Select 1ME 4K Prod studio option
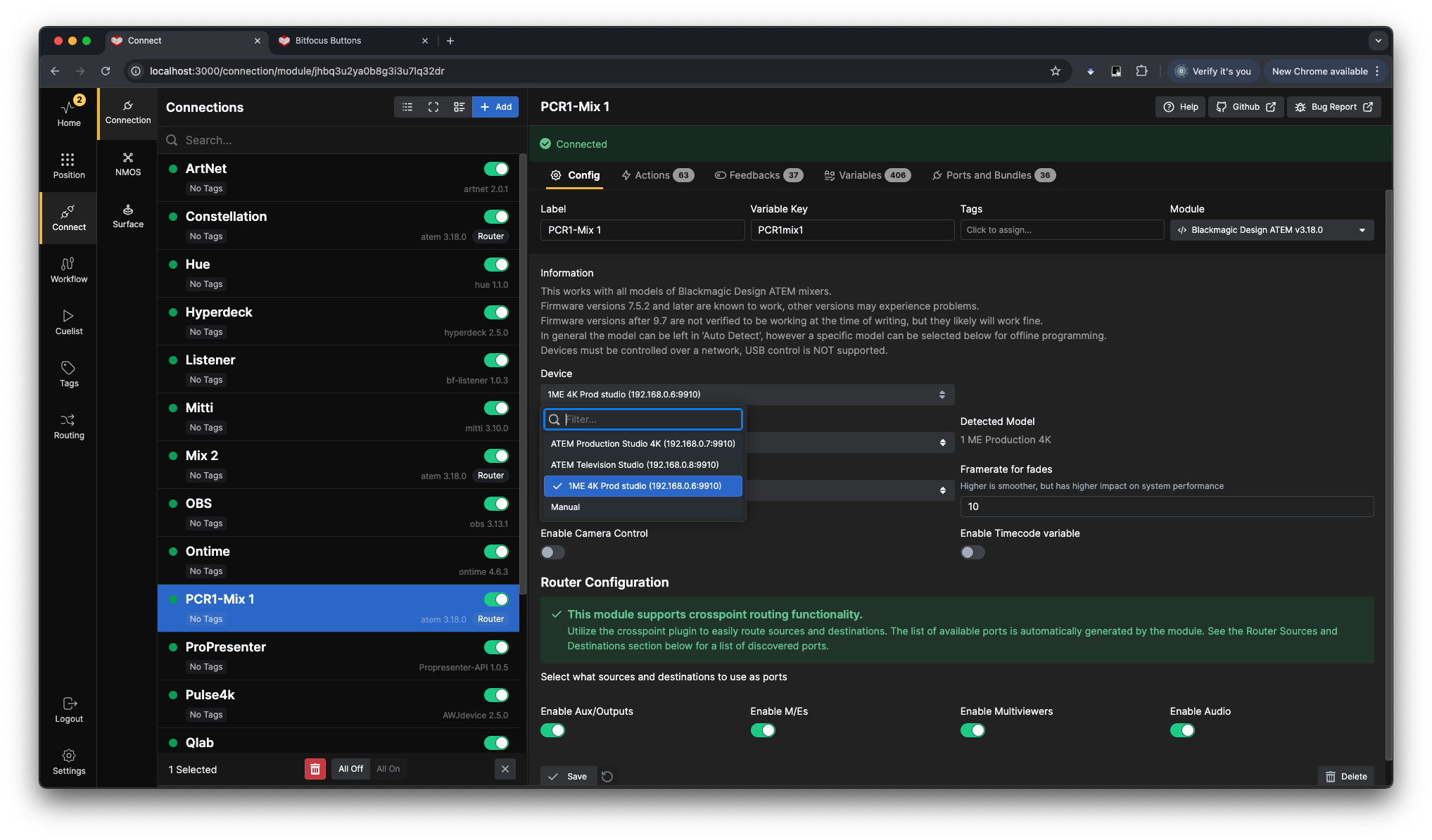 (643, 486)
